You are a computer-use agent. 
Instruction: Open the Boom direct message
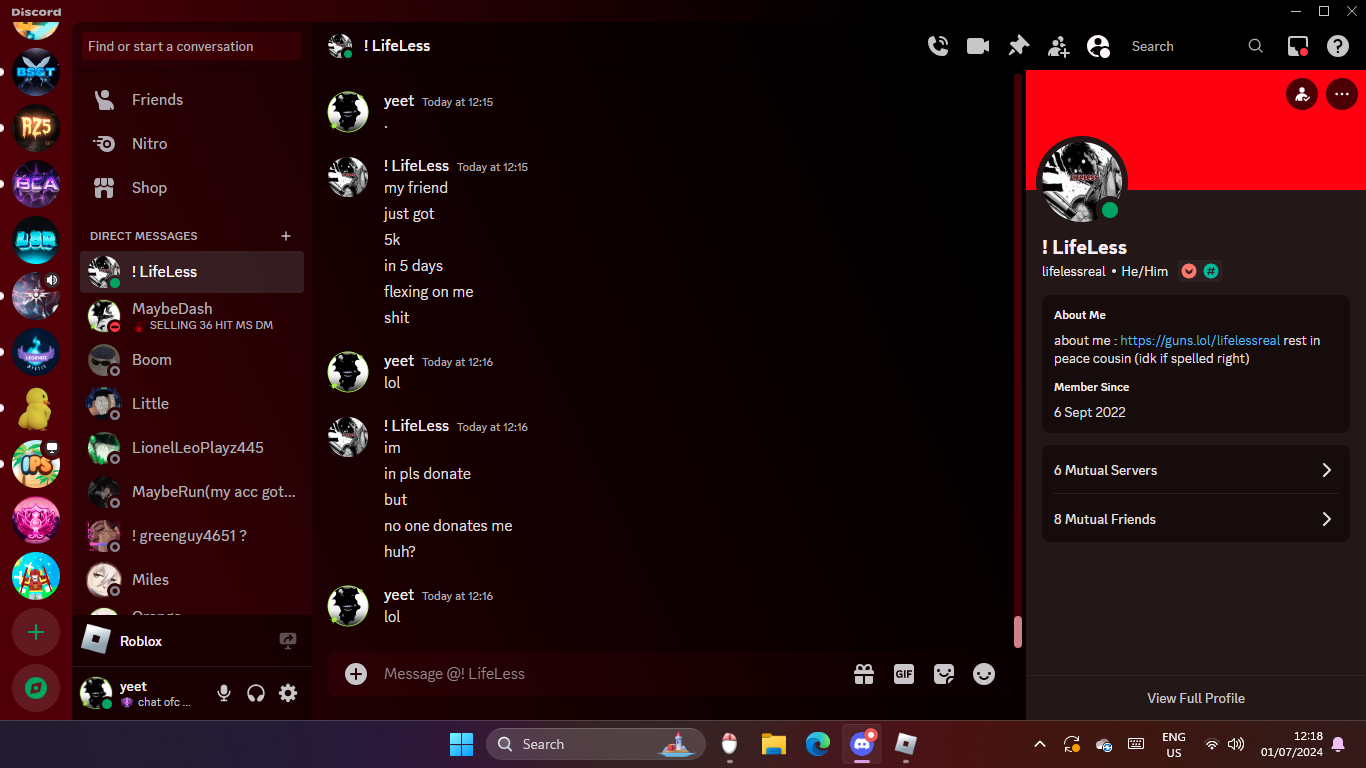pyautogui.click(x=192, y=360)
